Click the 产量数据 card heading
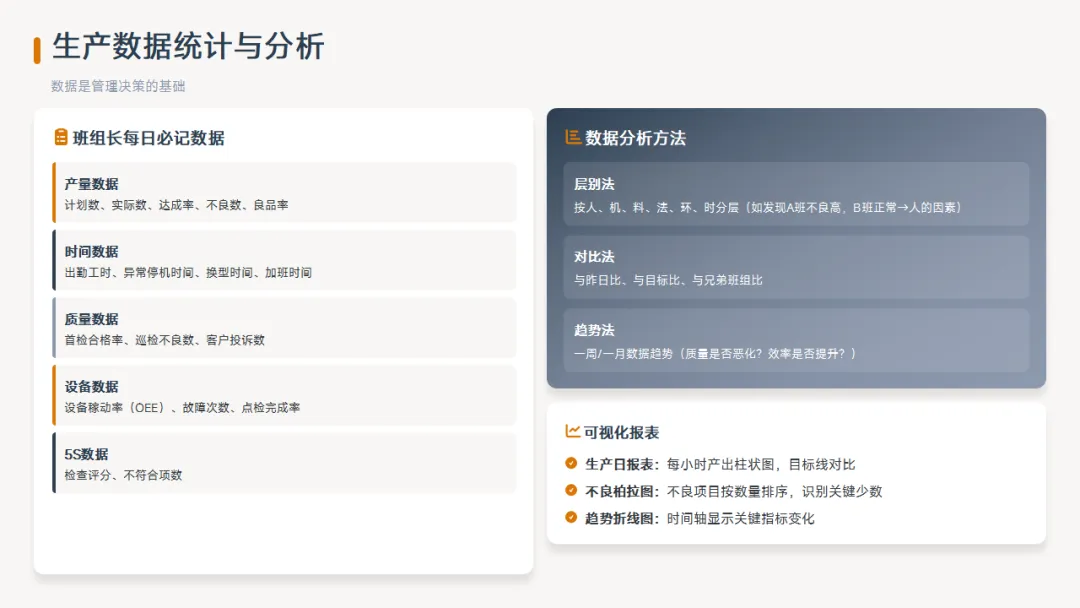This screenshot has width=1080, height=608. [x=92, y=184]
